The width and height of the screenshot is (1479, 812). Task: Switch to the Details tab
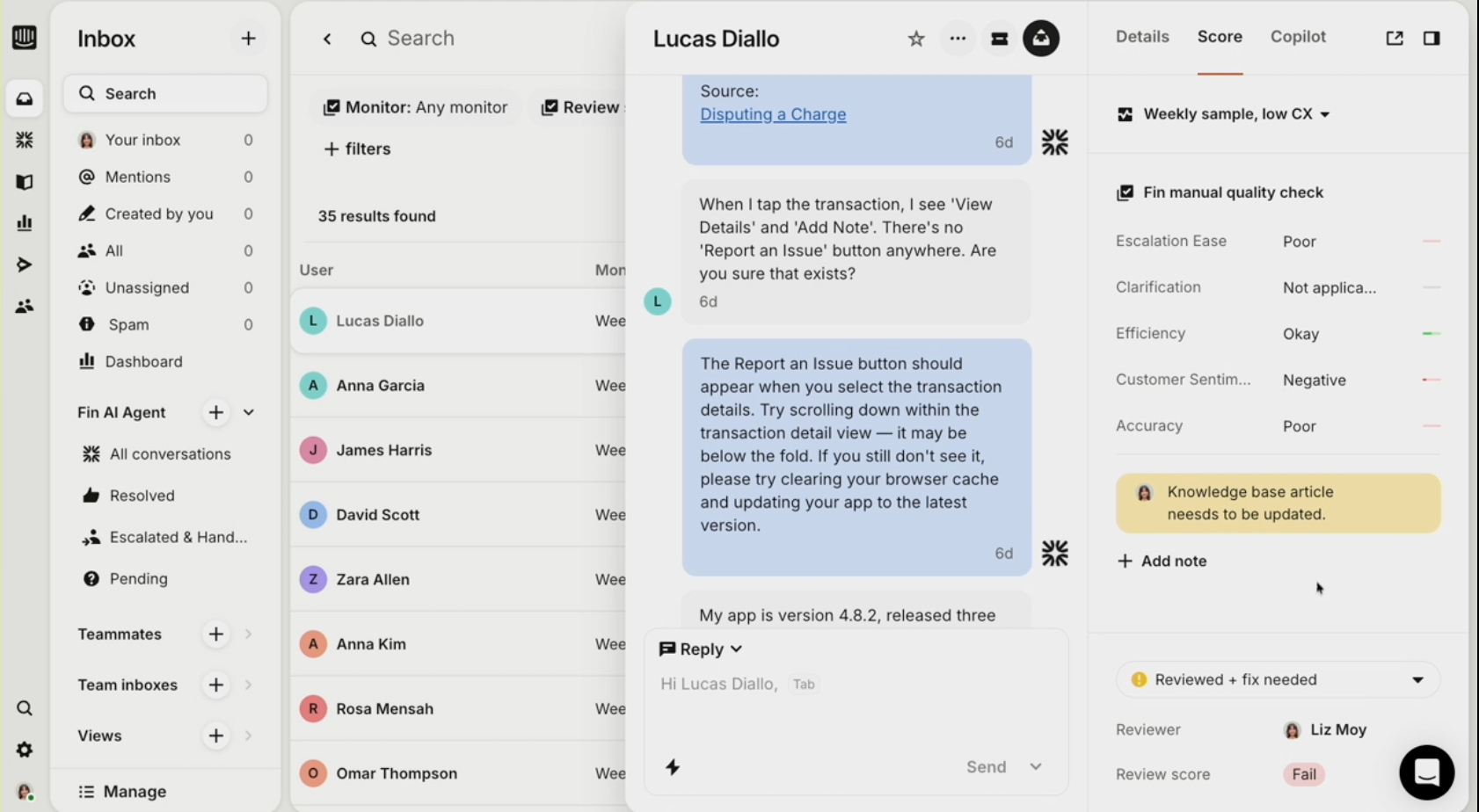1142,37
